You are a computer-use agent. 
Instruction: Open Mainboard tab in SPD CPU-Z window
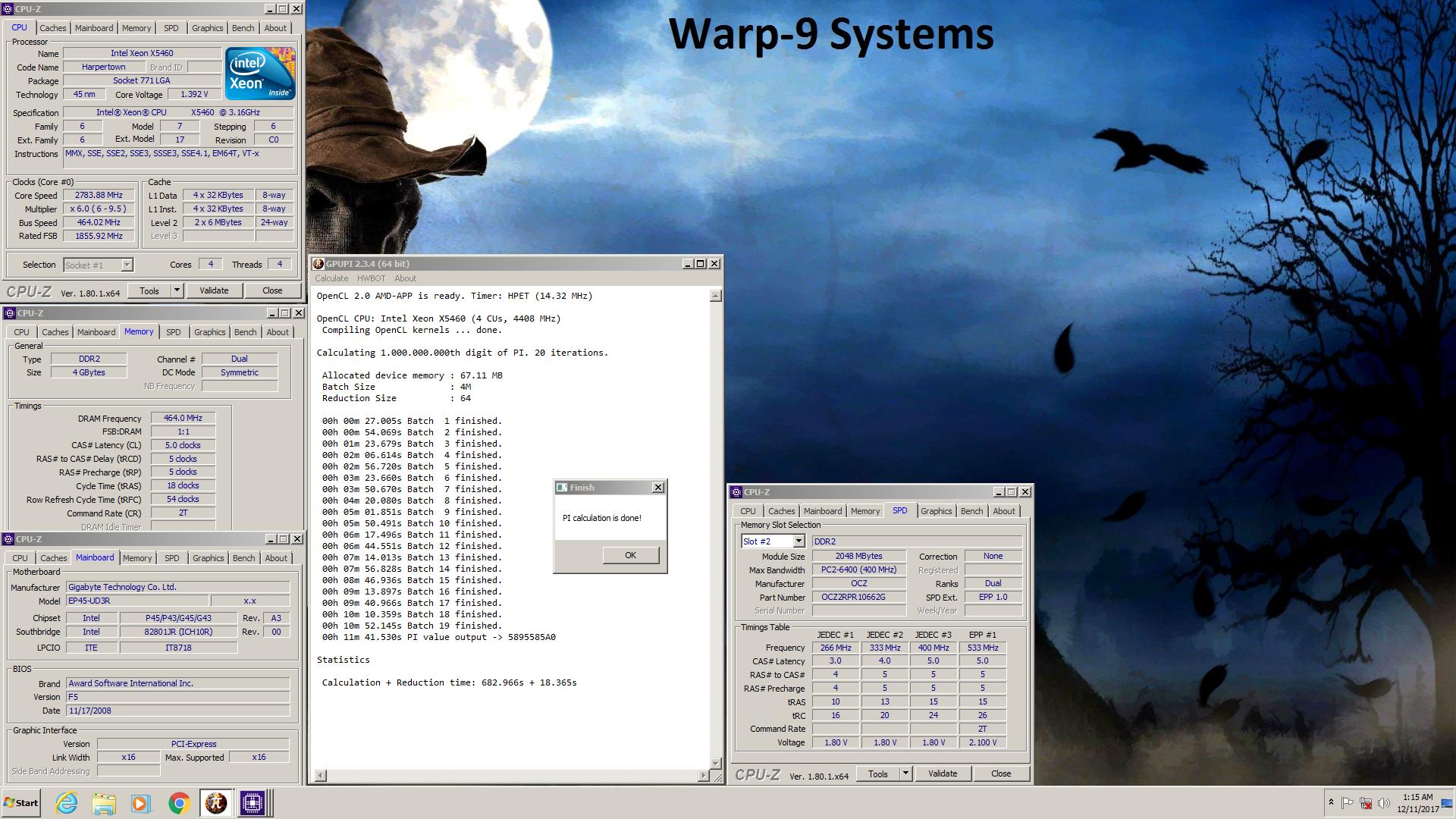(x=823, y=511)
